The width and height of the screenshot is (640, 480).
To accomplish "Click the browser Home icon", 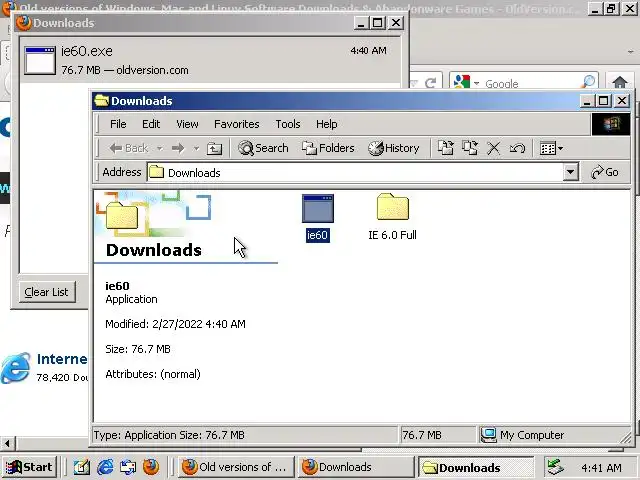I will [620, 82].
